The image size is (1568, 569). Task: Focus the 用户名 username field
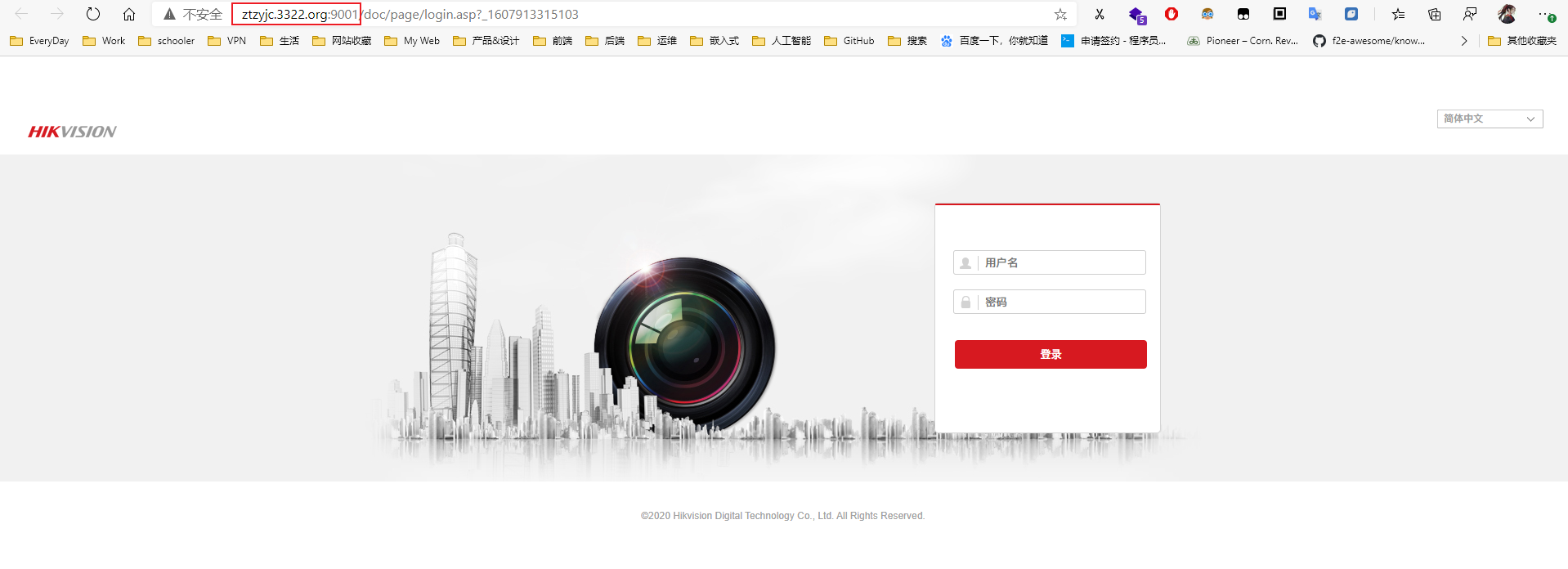coord(1050,262)
